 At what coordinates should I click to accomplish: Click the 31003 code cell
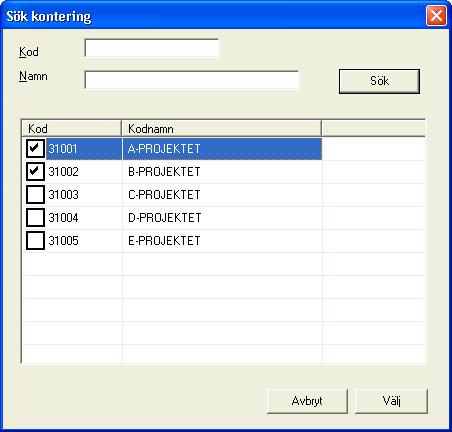[63, 195]
